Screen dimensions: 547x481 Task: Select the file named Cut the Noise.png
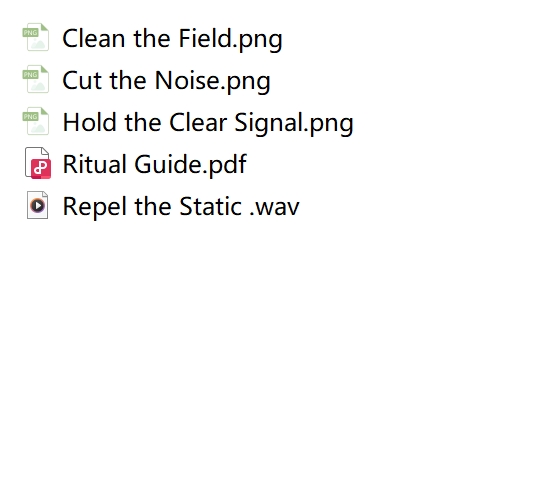(x=166, y=81)
